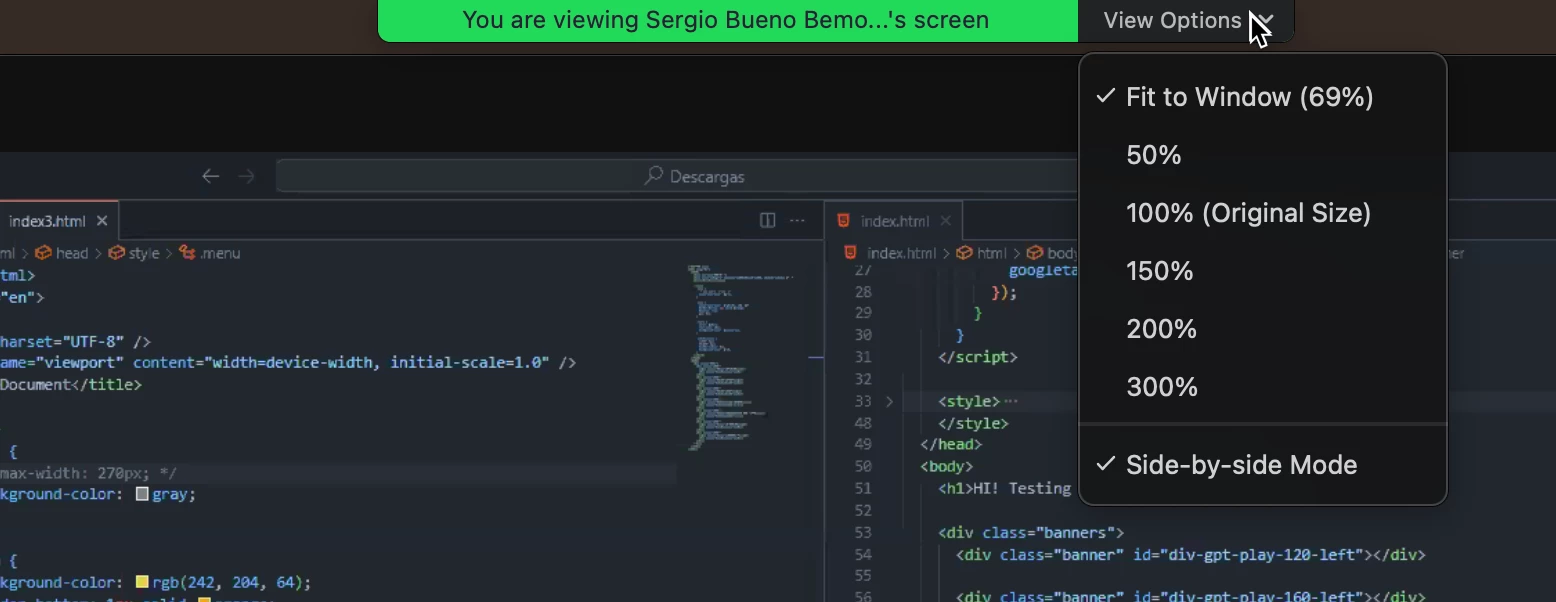Viewport: 1556px width, 602px height.
Task: Select index.html in the right breadcrumb
Action: tap(902, 253)
